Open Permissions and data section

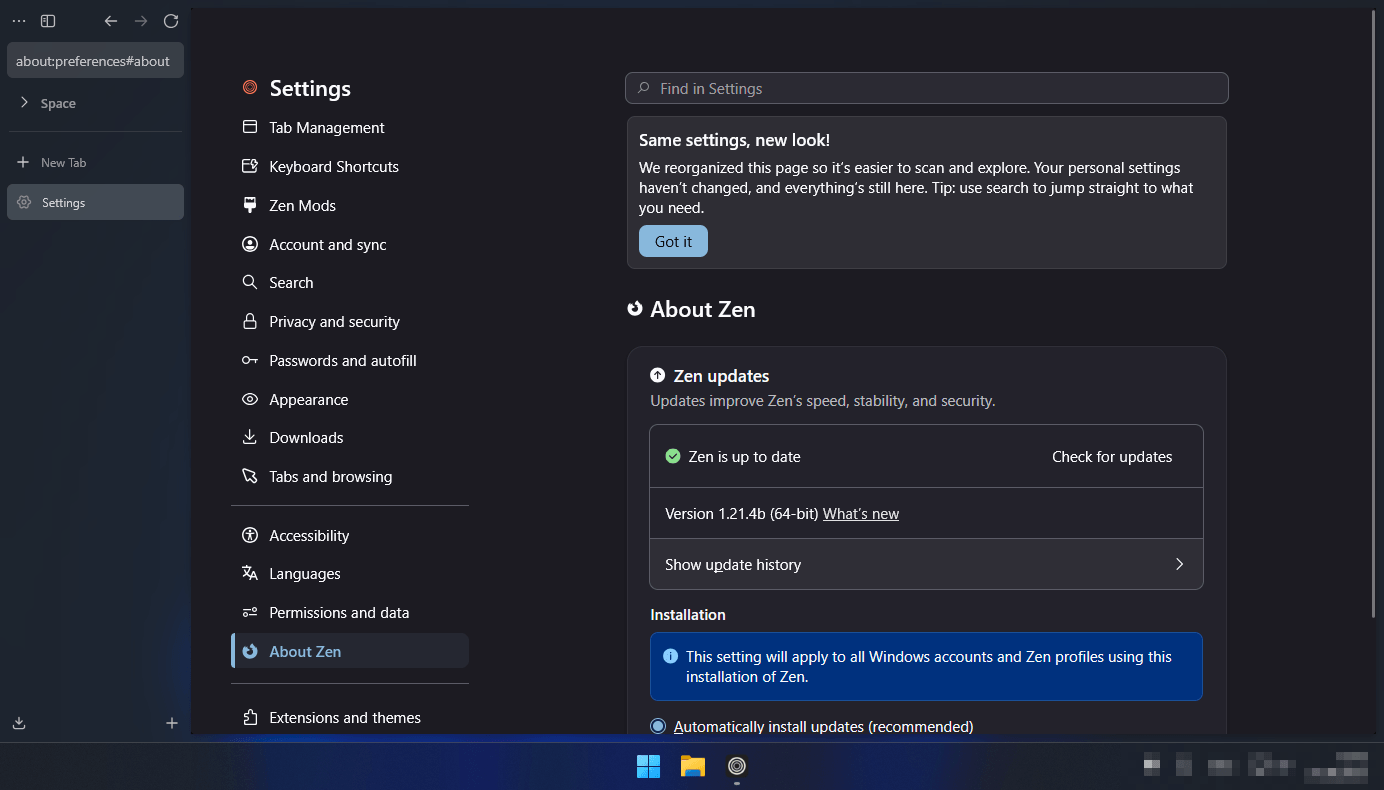point(350,612)
